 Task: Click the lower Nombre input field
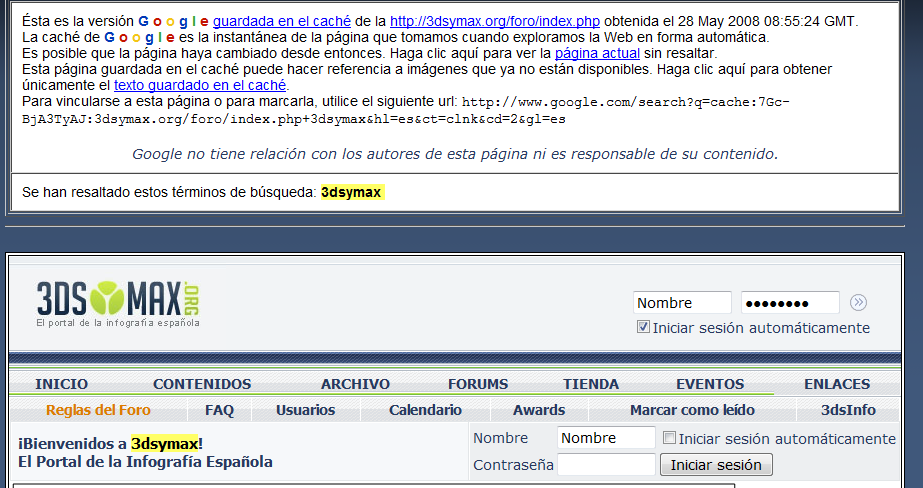point(606,437)
